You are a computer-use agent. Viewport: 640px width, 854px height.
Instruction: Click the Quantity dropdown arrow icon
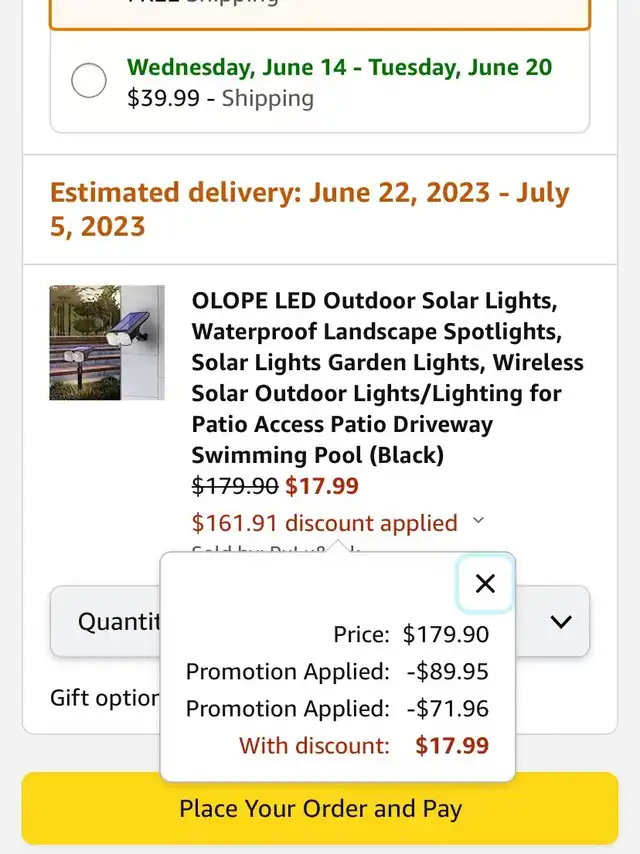click(x=561, y=622)
